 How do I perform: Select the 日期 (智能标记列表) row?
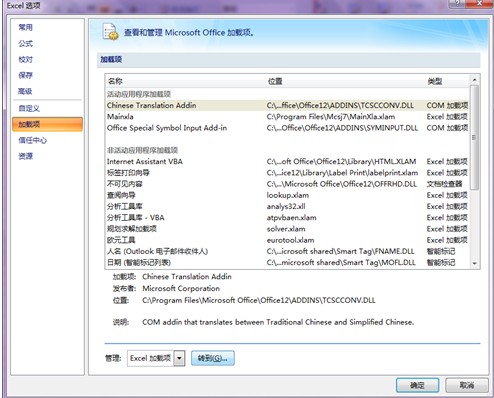[x=287, y=262]
